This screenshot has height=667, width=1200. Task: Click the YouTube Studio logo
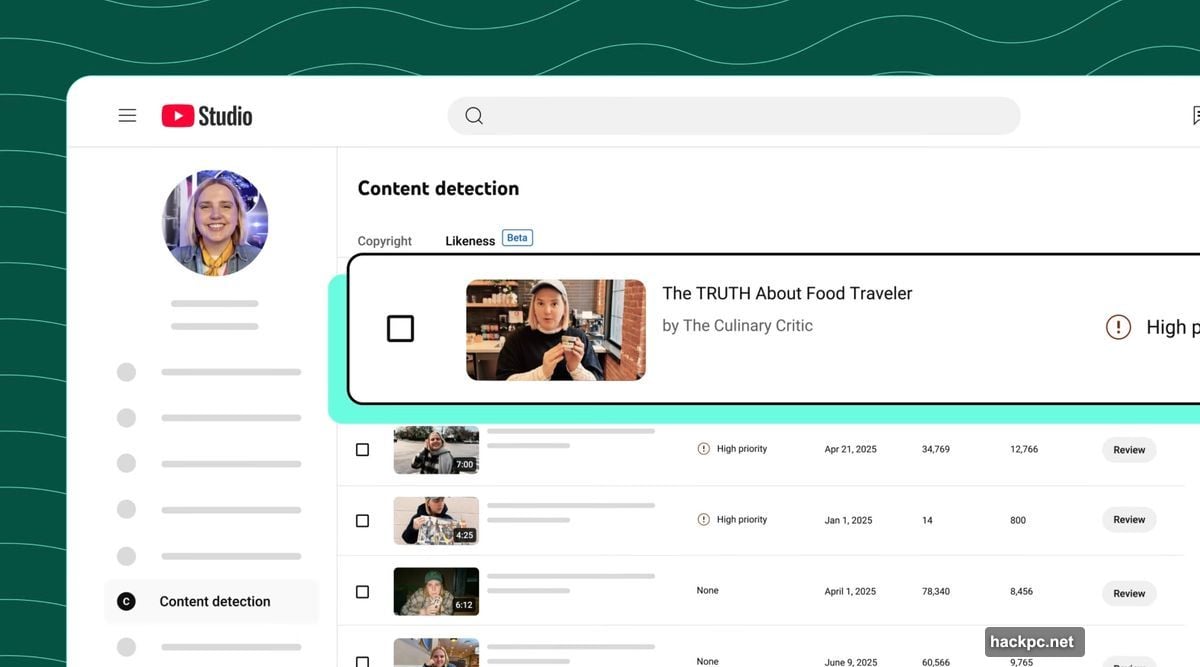click(x=206, y=115)
